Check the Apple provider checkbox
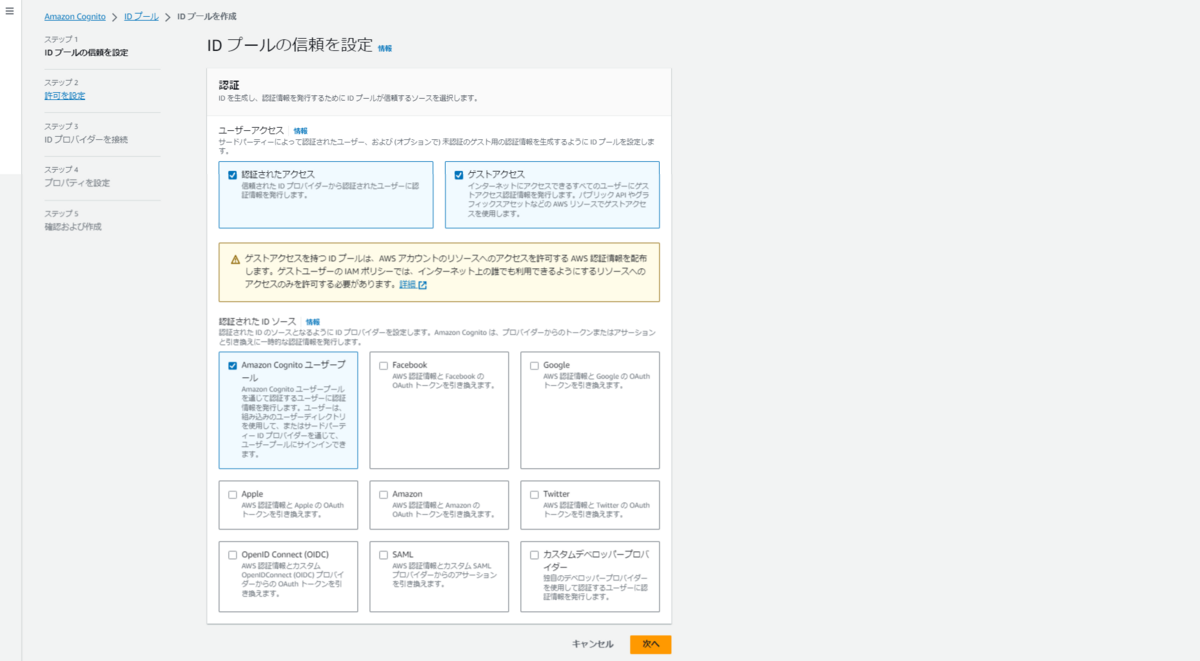Image resolution: width=1200 pixels, height=661 pixels. click(233, 495)
